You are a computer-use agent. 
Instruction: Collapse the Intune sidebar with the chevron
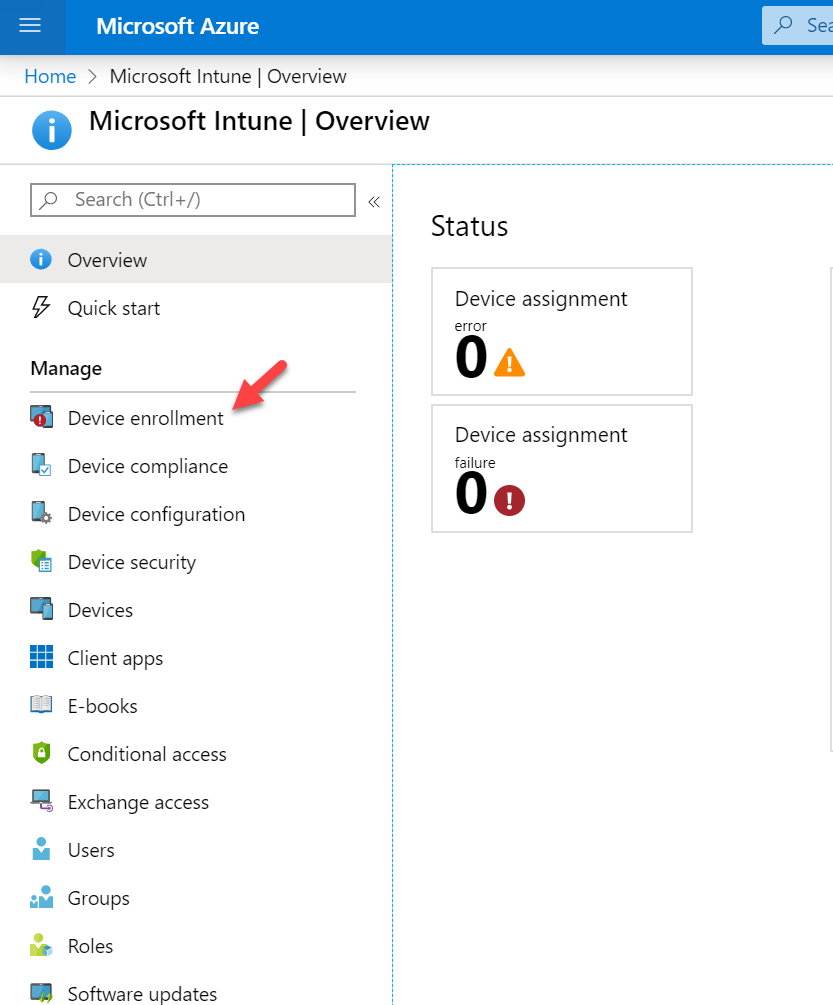[374, 200]
